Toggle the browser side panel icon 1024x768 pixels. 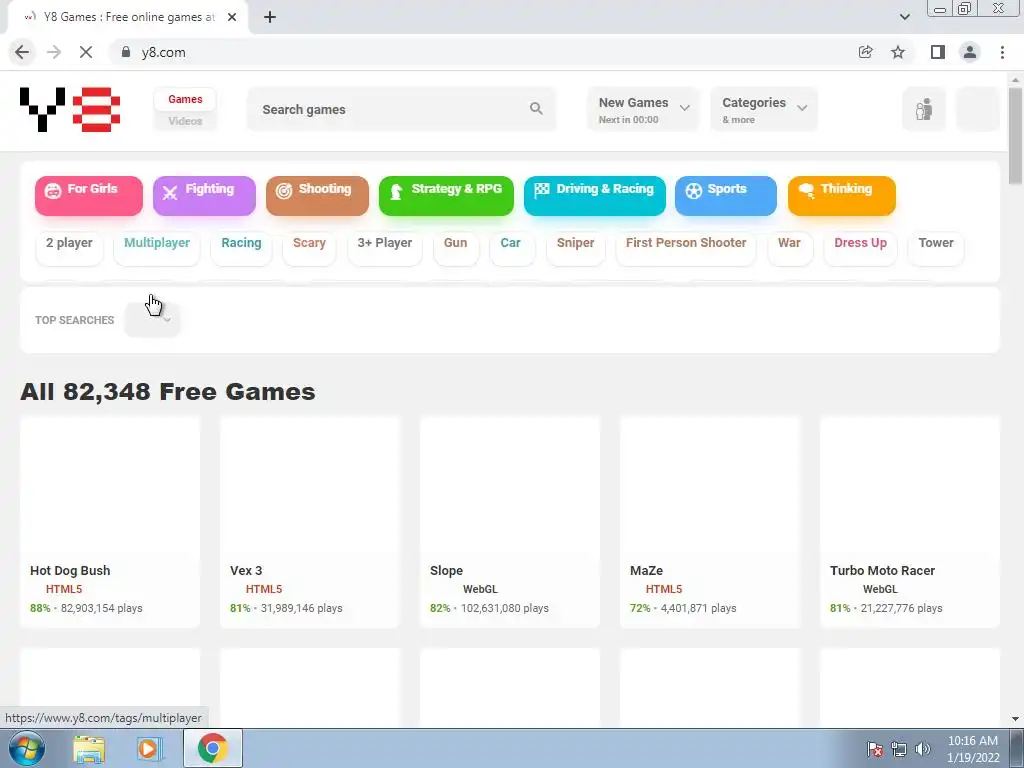coord(938,52)
